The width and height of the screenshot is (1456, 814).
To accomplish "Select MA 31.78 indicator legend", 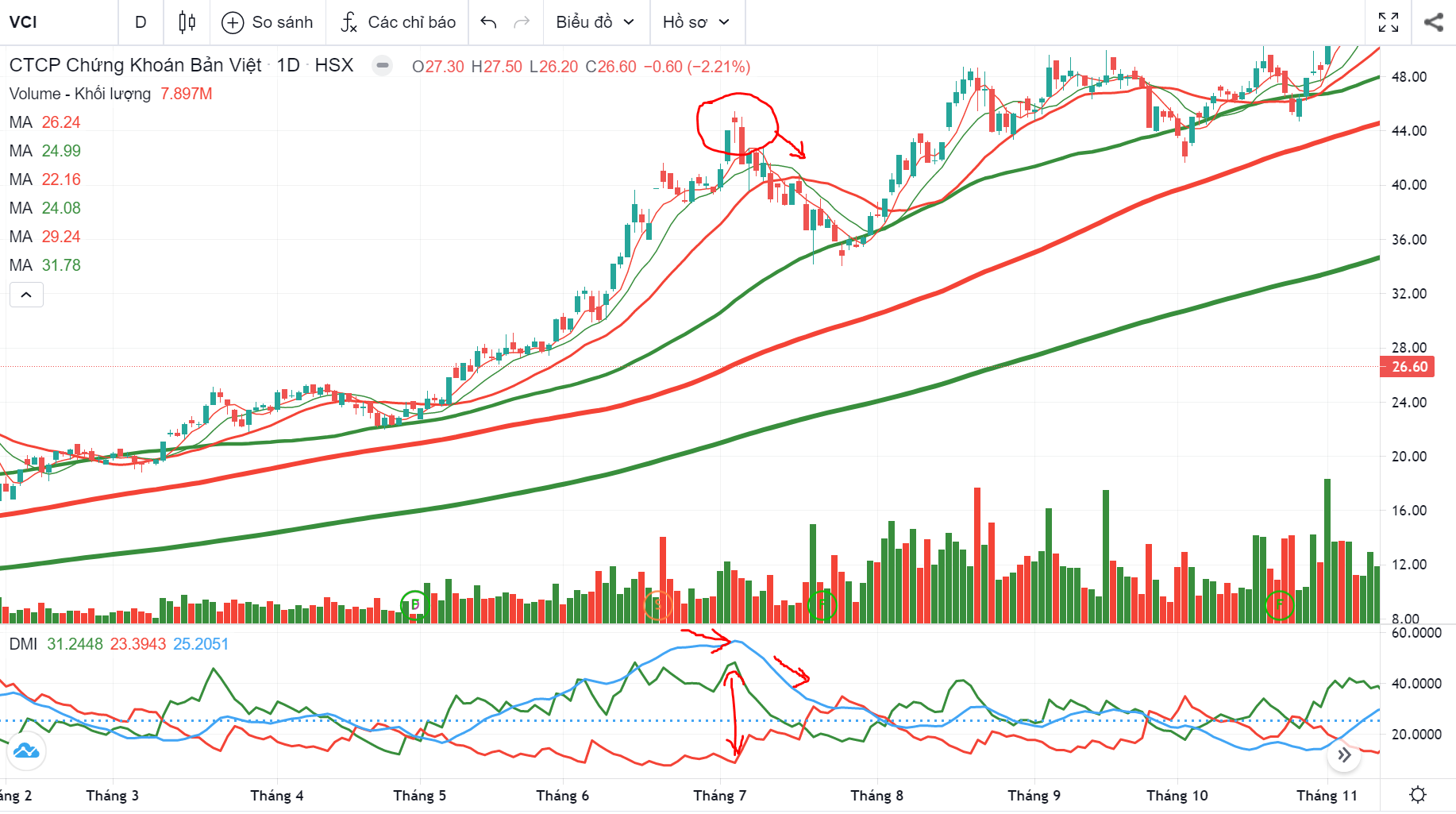I will click(x=45, y=265).
